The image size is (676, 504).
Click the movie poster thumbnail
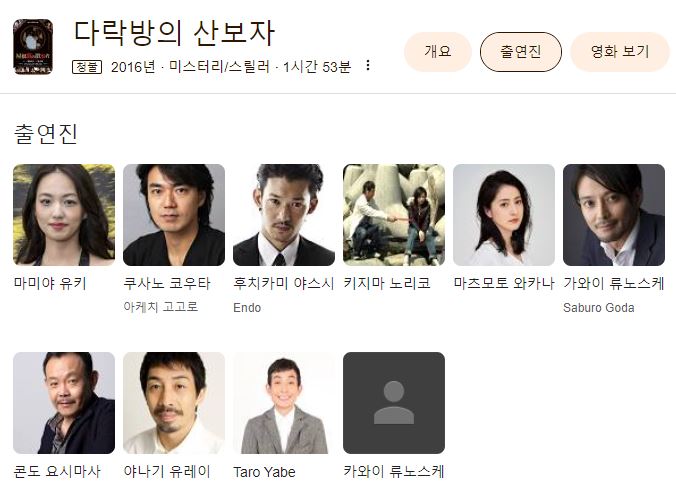pos(33,47)
